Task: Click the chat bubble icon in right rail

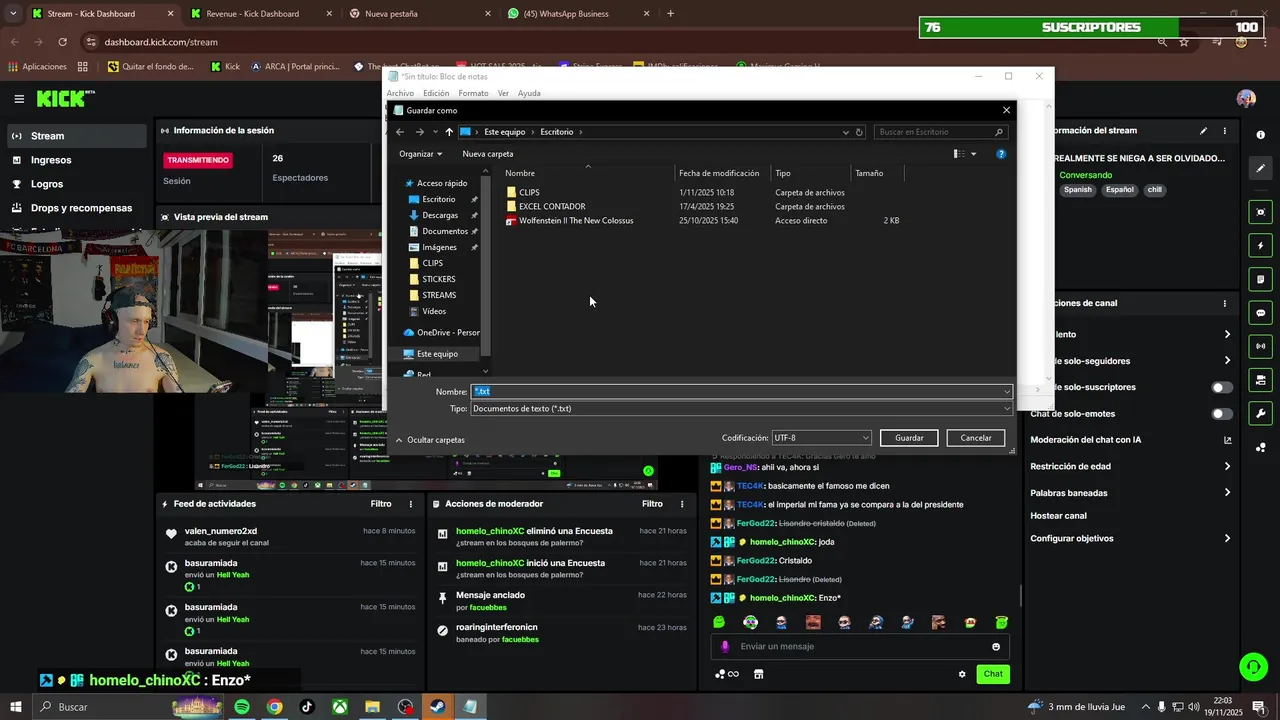Action: pos(1261,313)
